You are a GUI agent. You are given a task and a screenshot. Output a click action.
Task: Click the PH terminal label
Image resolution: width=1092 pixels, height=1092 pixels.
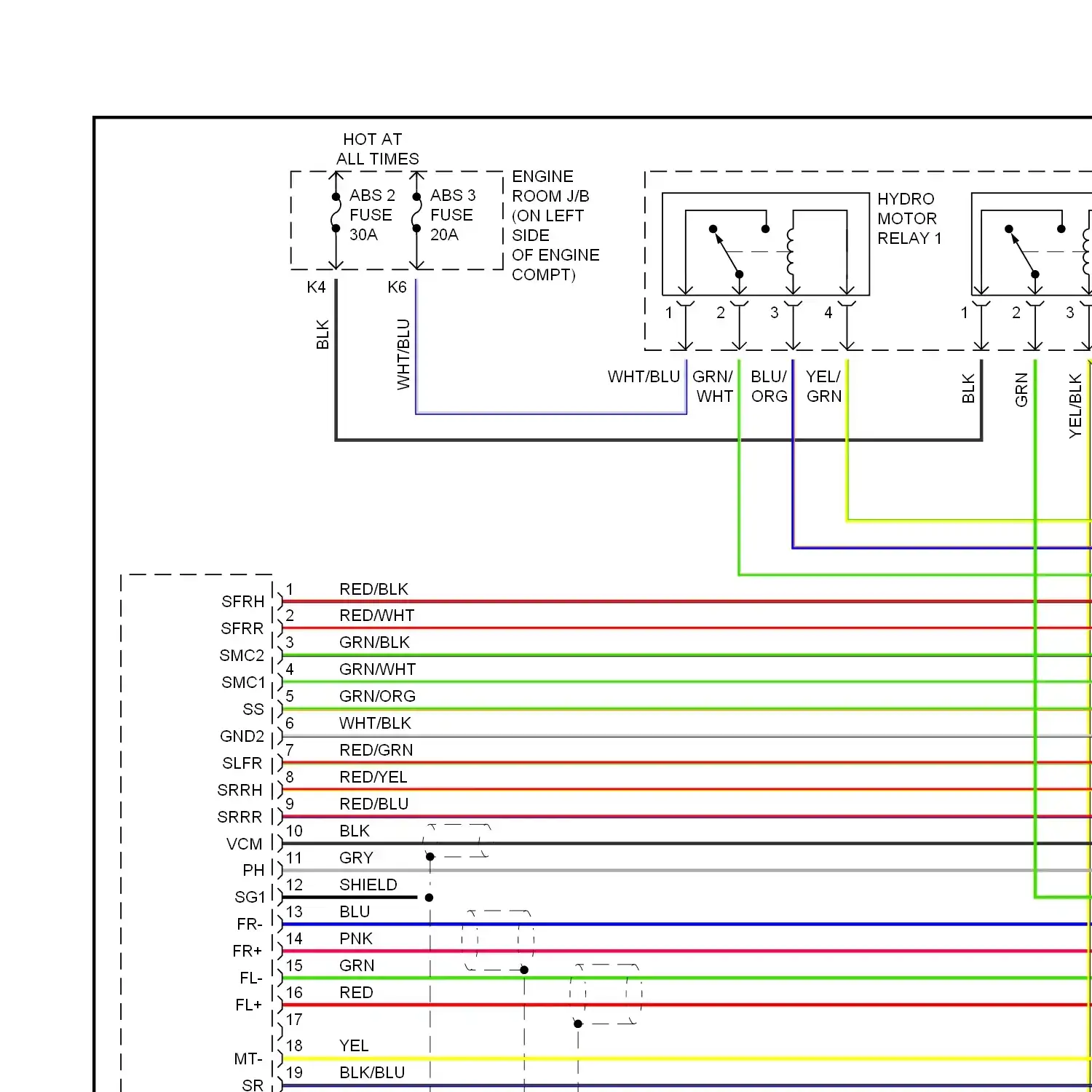coord(253,870)
